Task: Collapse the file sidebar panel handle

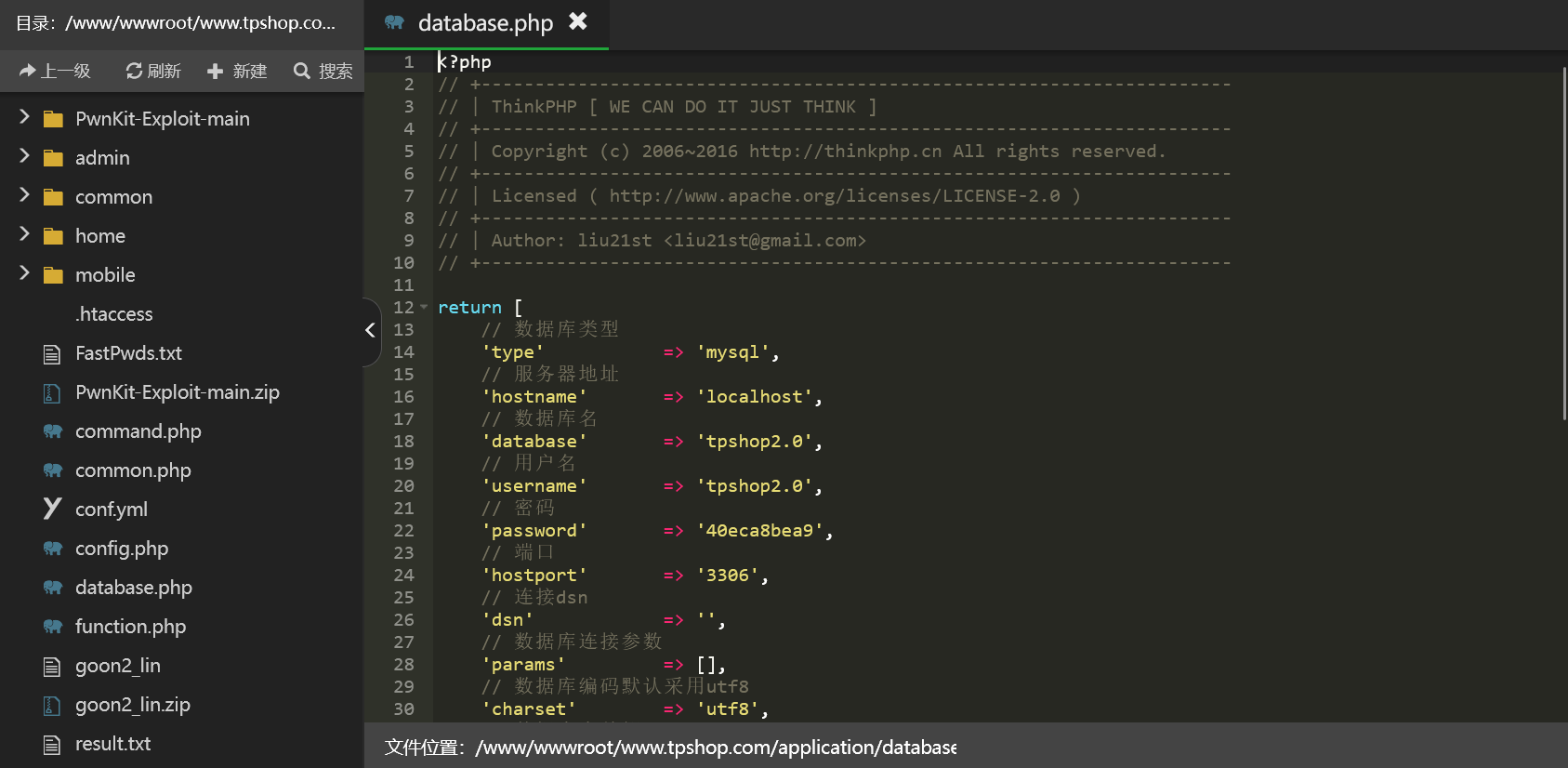Action: pyautogui.click(x=371, y=330)
